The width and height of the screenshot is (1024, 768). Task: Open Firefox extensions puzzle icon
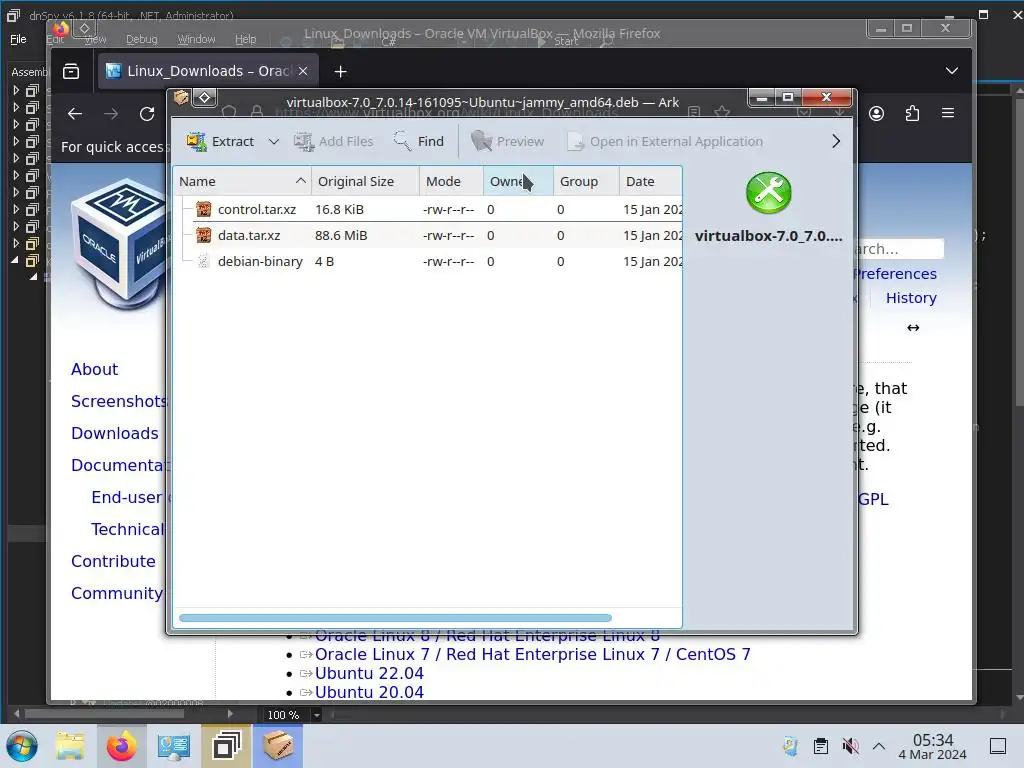click(x=912, y=114)
